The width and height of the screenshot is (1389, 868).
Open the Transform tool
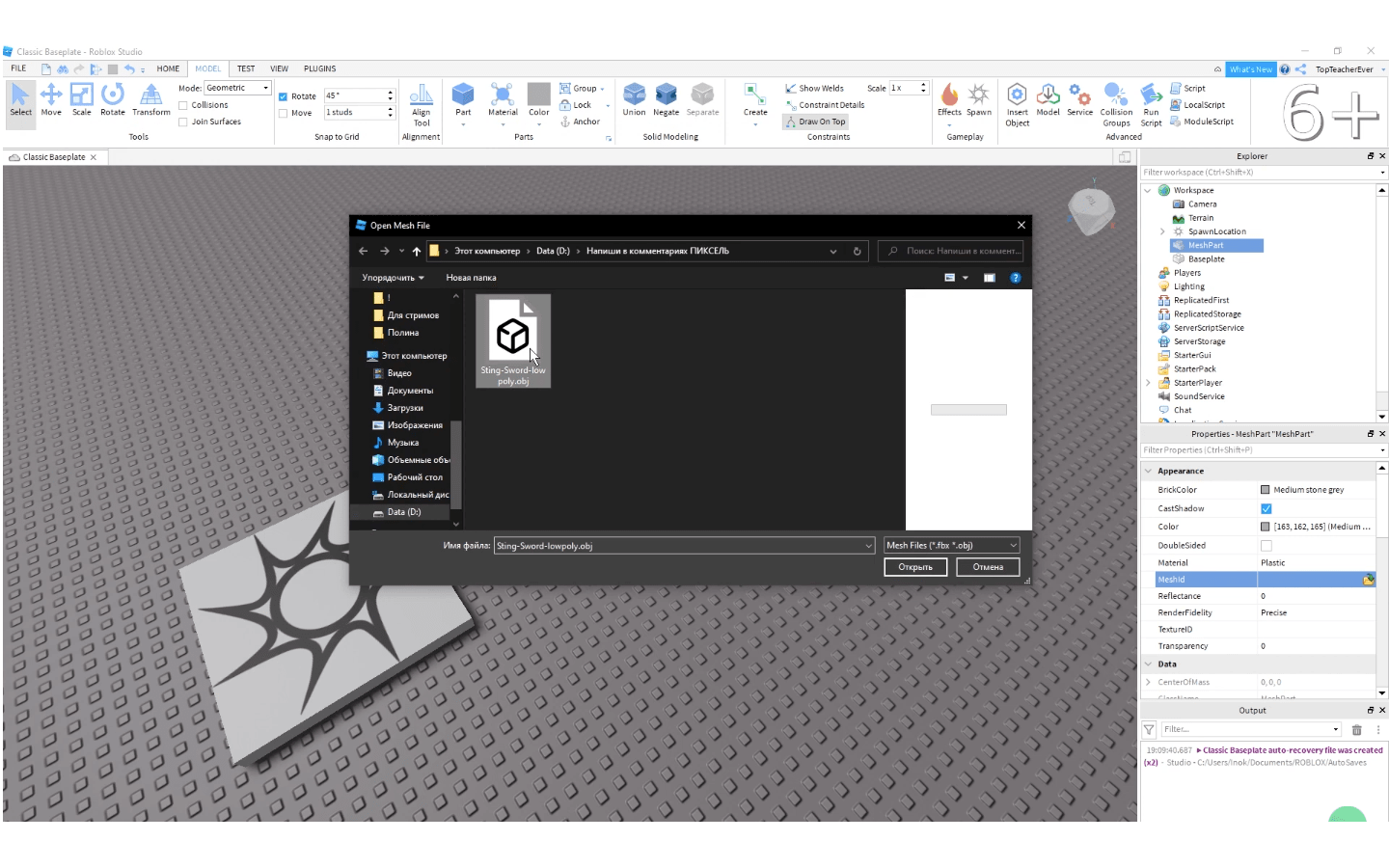coord(151,100)
